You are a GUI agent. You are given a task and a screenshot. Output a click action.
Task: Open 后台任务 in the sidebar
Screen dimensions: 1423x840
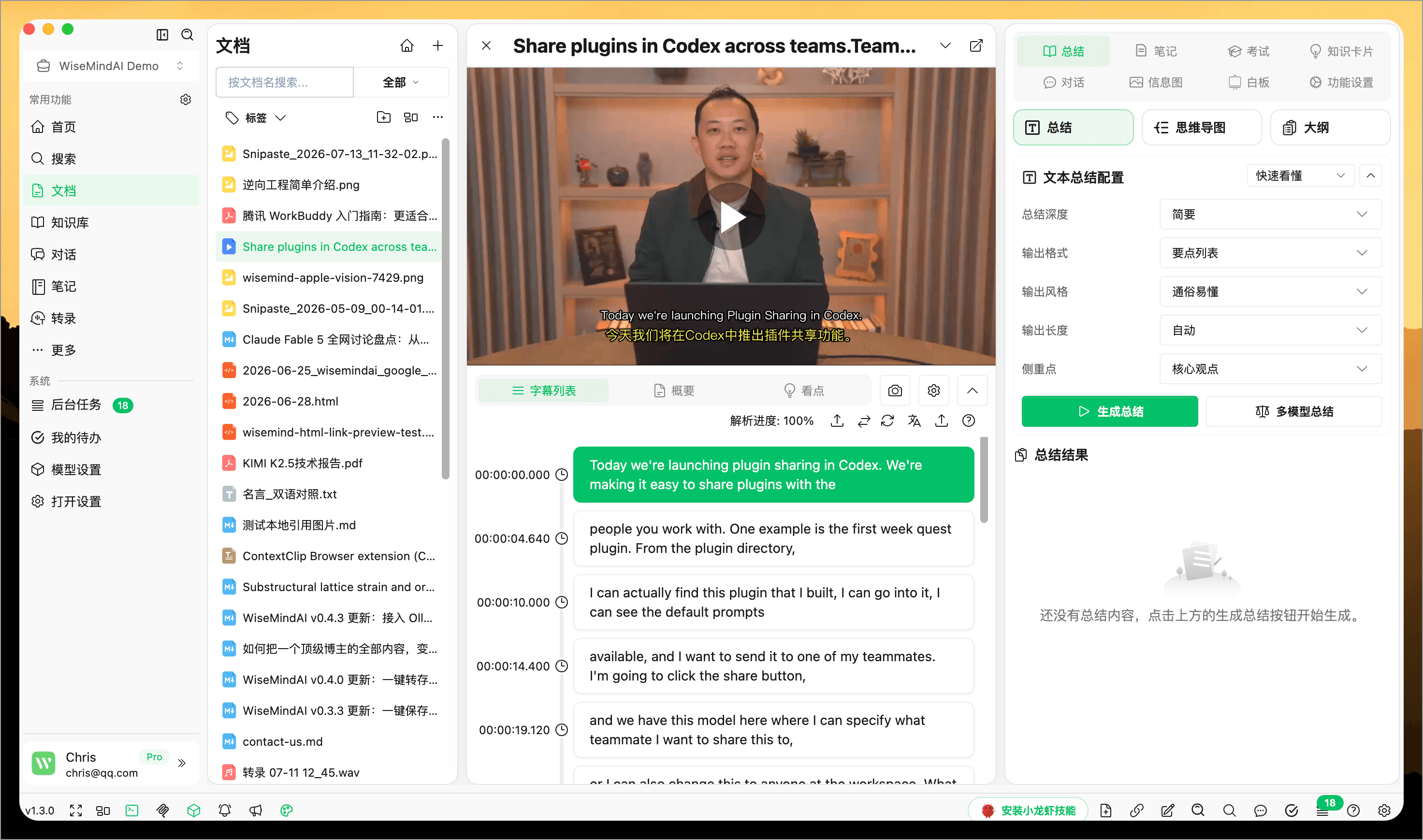(111, 406)
